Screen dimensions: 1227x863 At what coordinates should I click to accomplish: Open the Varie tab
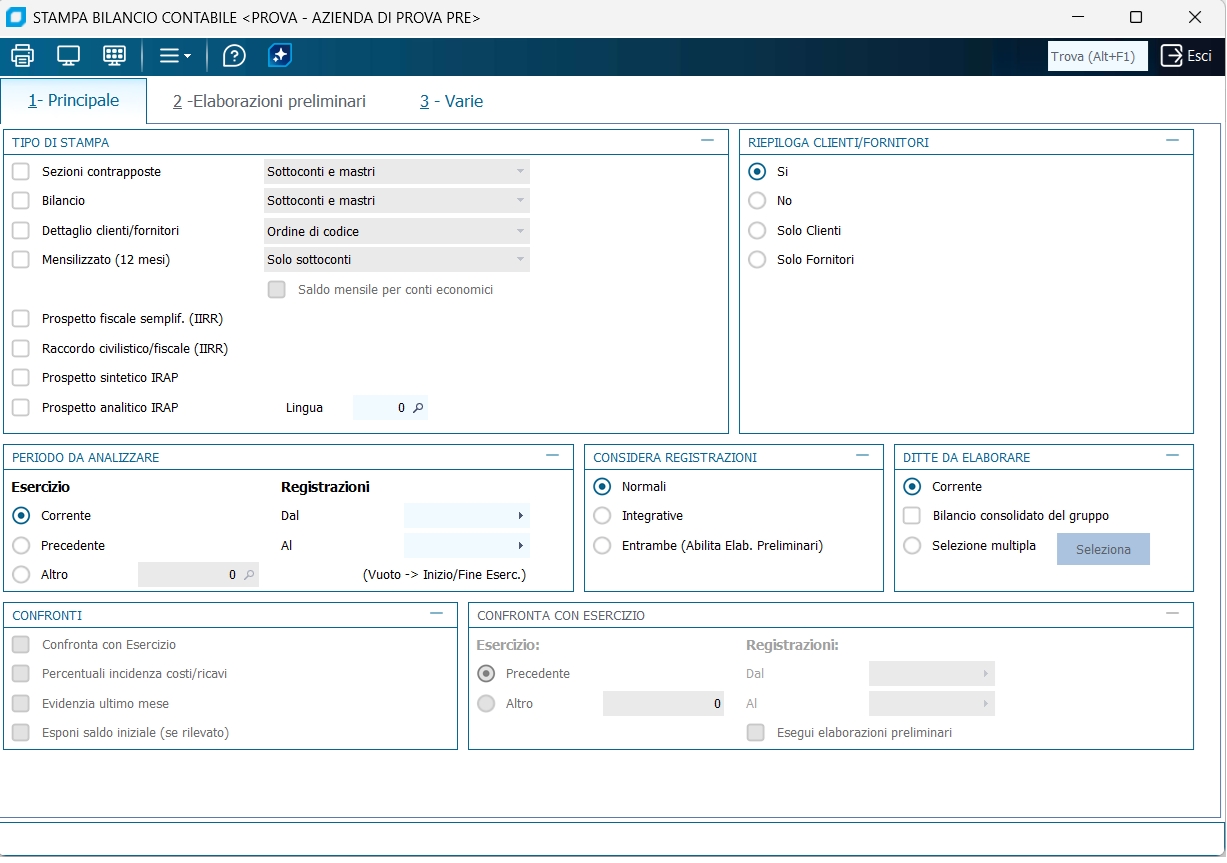452,101
